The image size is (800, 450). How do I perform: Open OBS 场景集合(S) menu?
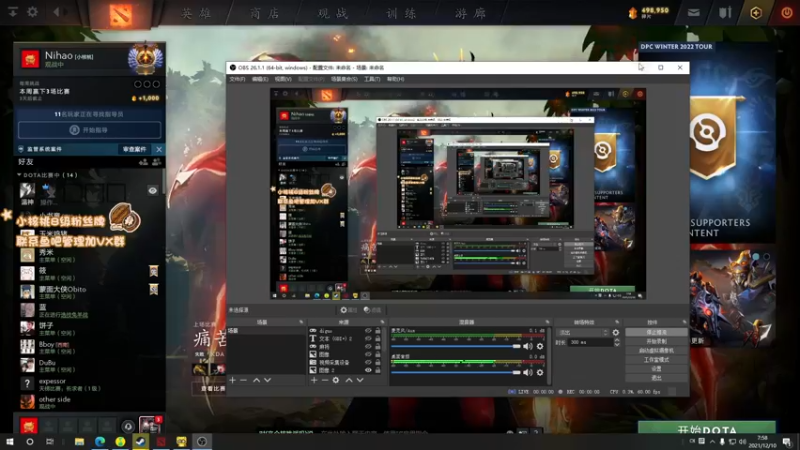pos(344,79)
